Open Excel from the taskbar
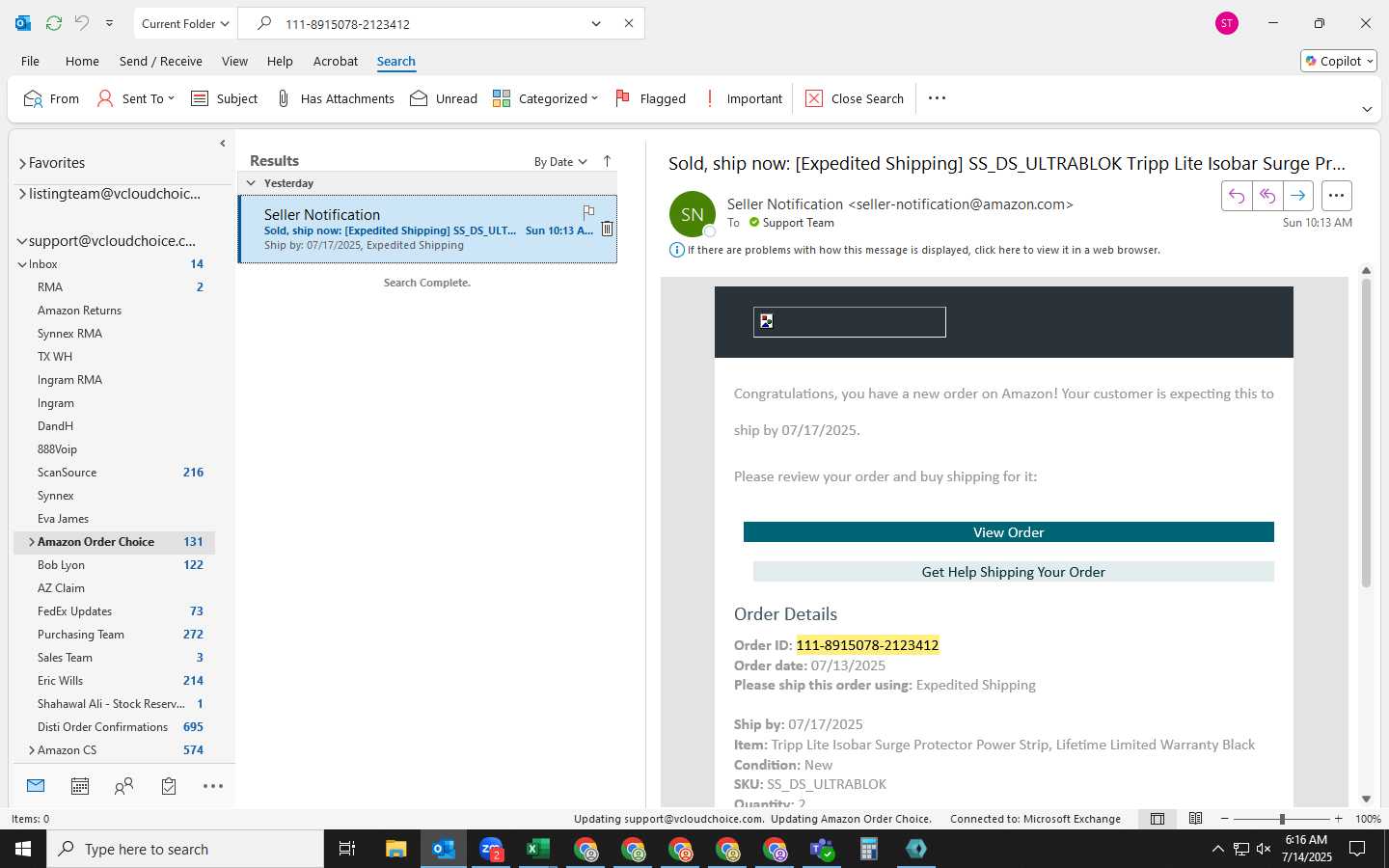Image resolution: width=1389 pixels, height=868 pixels. [x=537, y=849]
